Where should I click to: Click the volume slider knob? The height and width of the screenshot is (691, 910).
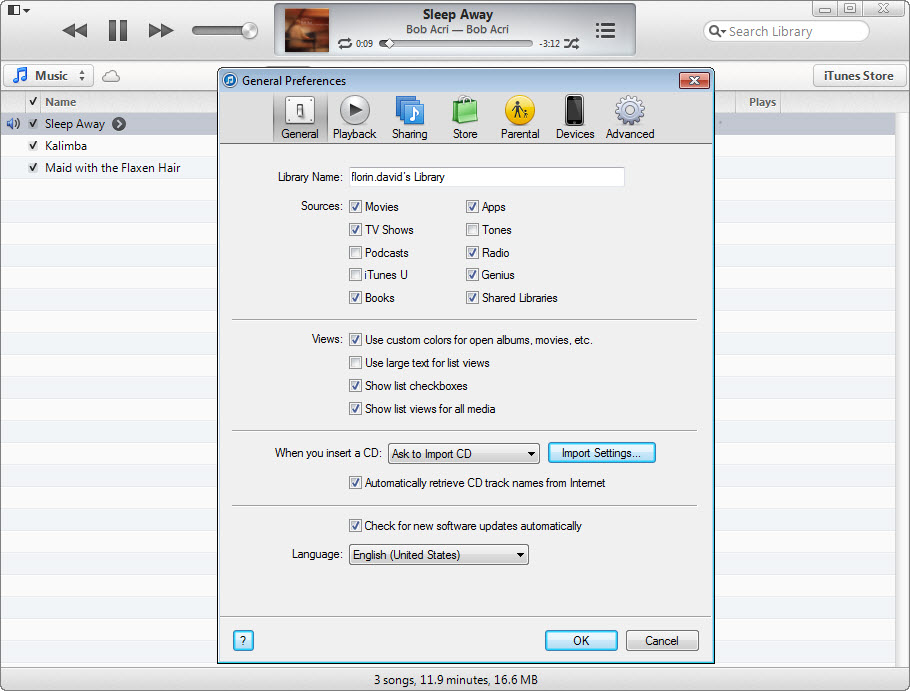(249, 31)
